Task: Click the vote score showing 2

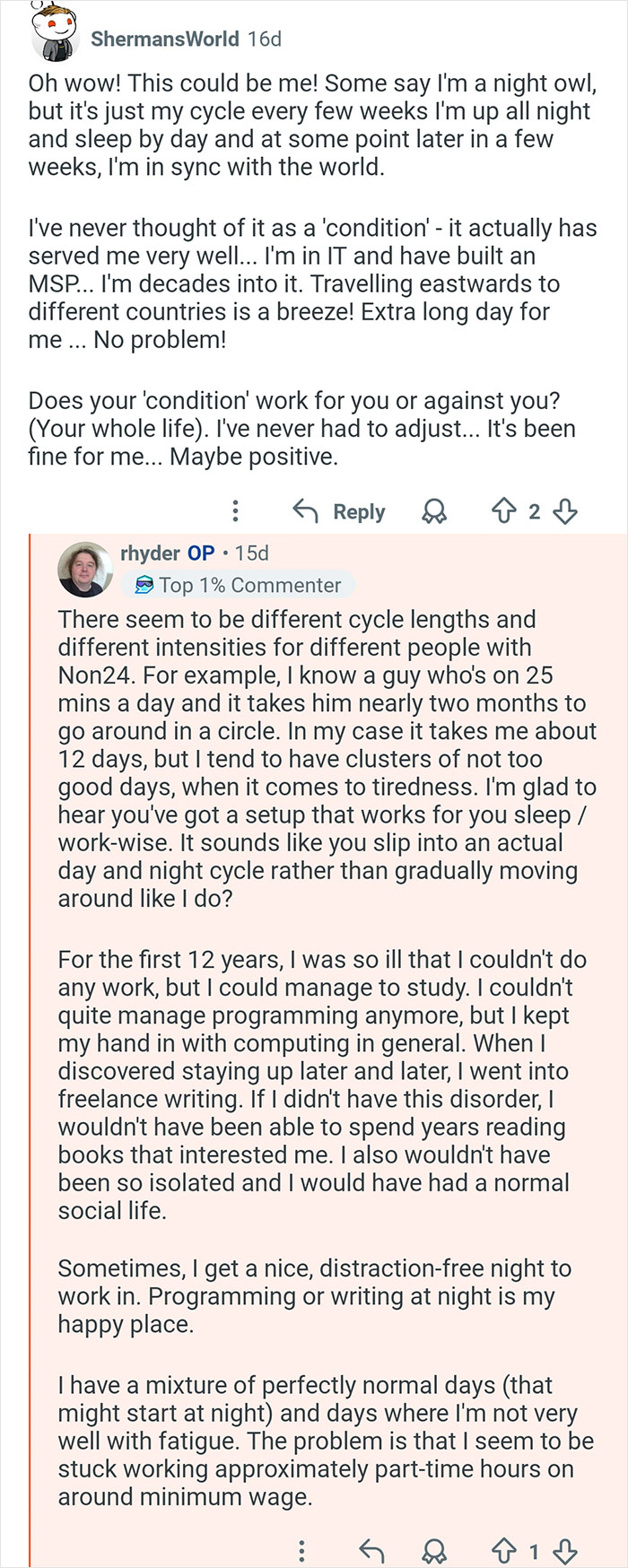Action: [x=535, y=511]
